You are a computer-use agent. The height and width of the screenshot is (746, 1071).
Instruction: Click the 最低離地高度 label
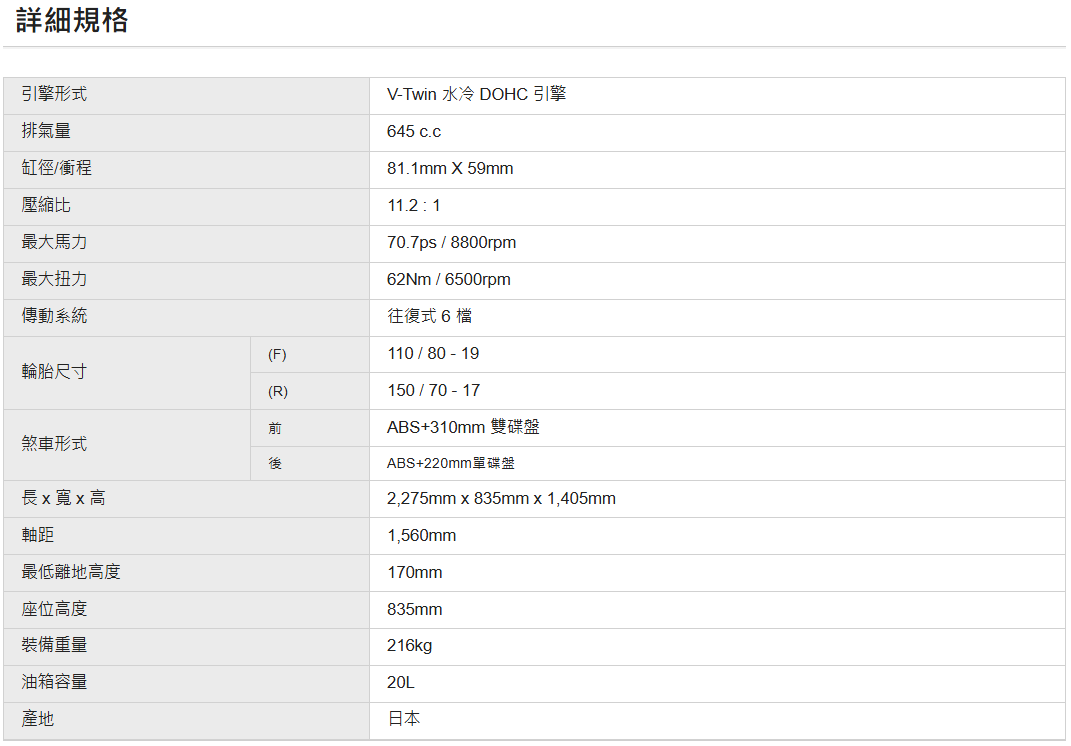[x=71, y=572]
